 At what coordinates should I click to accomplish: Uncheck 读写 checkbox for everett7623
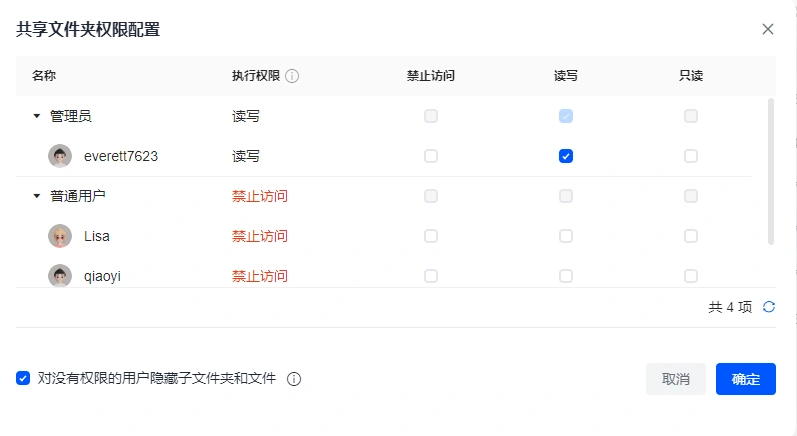pos(566,156)
